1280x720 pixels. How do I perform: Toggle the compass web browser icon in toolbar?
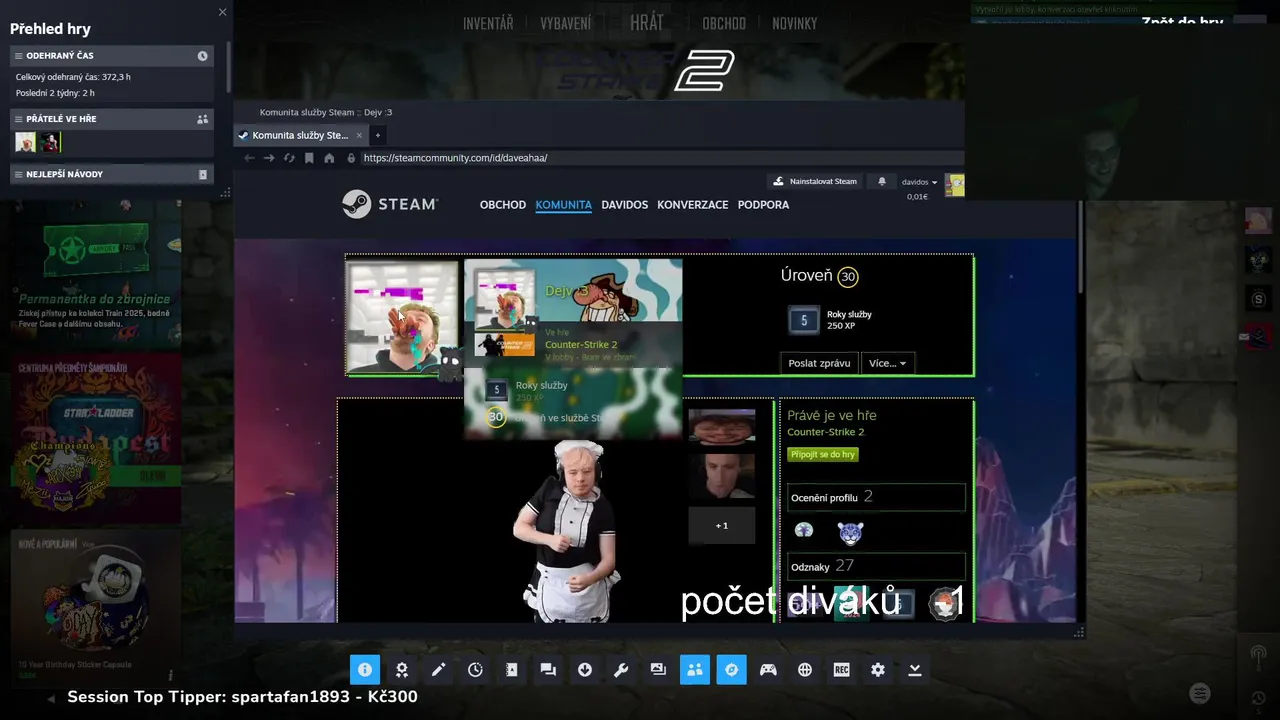coord(731,670)
